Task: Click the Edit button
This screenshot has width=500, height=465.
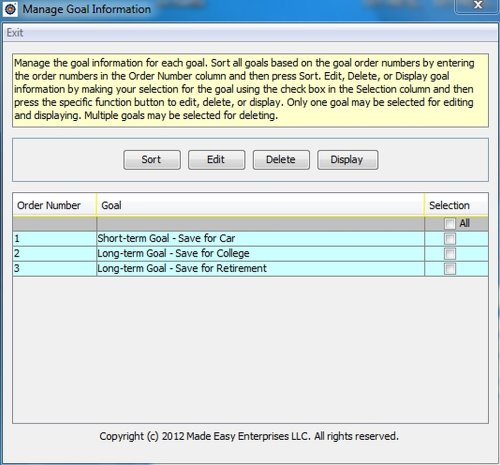Action: pos(216,160)
